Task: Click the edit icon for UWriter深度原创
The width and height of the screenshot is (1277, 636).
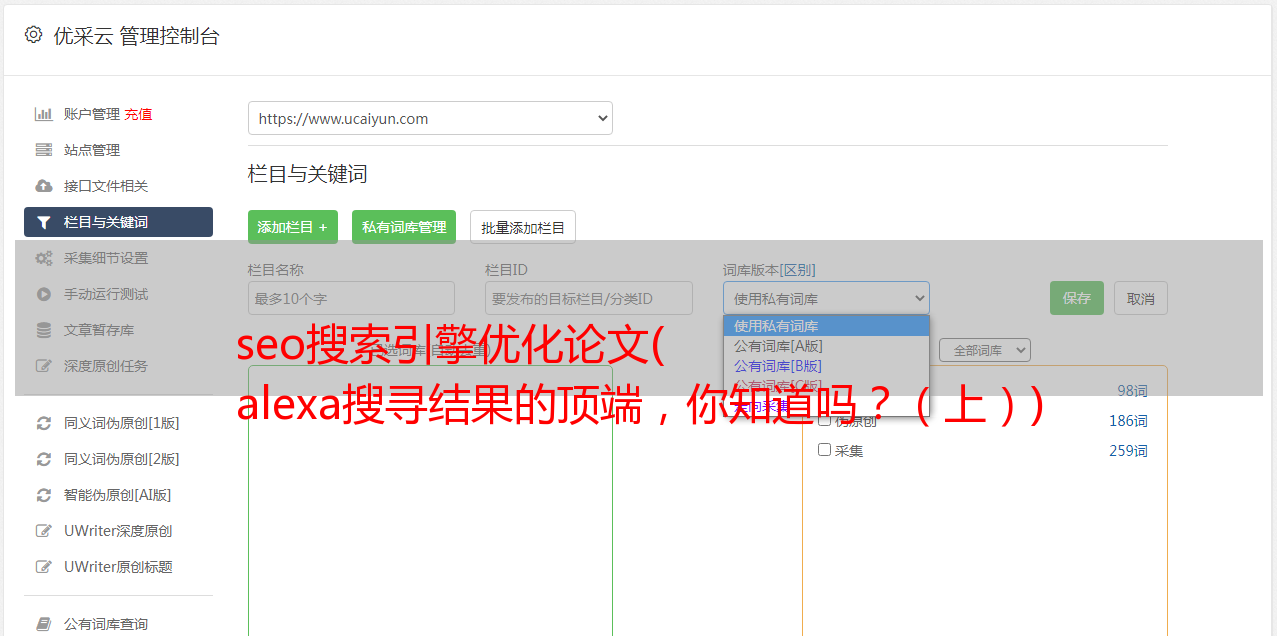Action: pyautogui.click(x=44, y=531)
